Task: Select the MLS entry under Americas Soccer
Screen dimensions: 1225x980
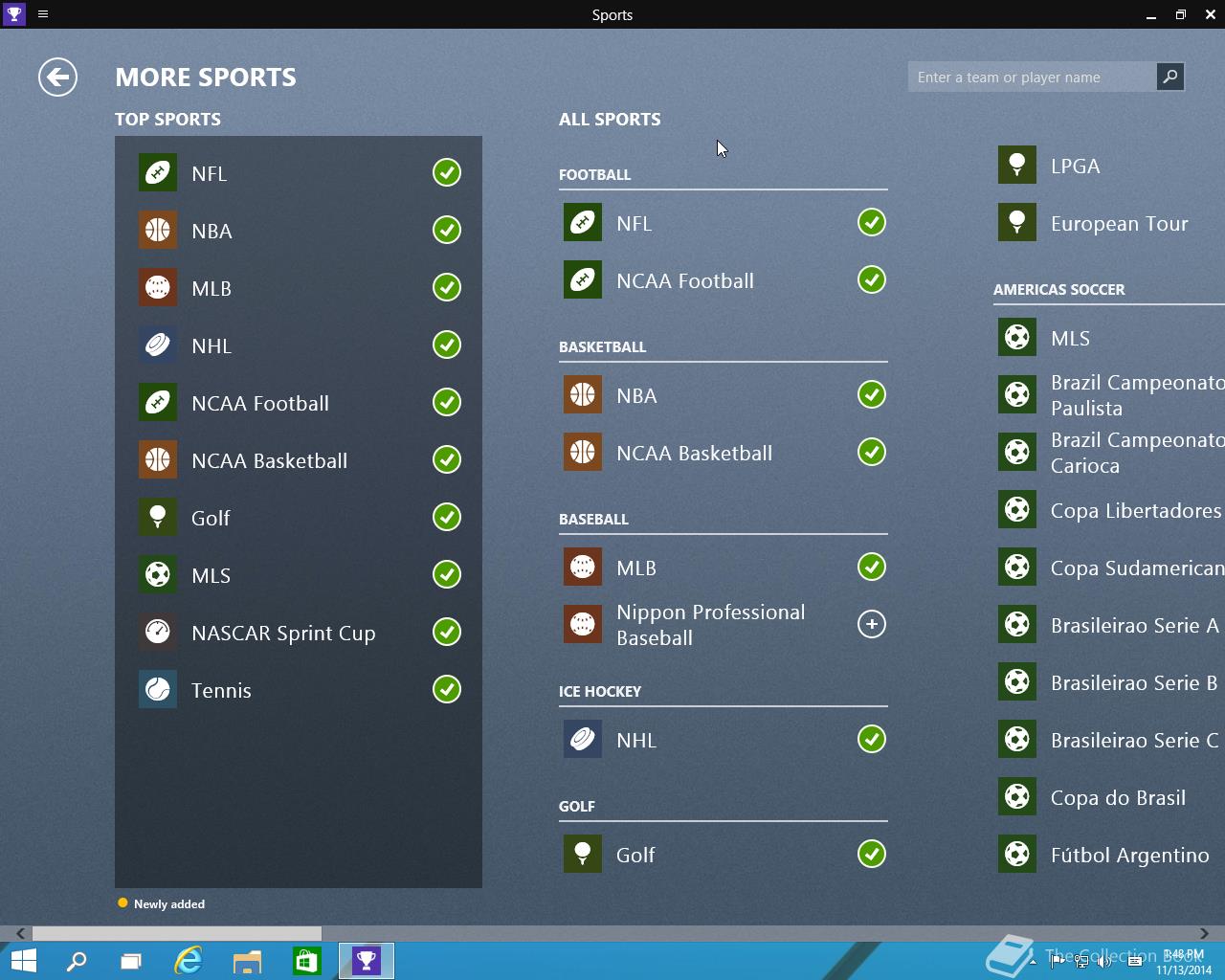Action: [1109, 338]
